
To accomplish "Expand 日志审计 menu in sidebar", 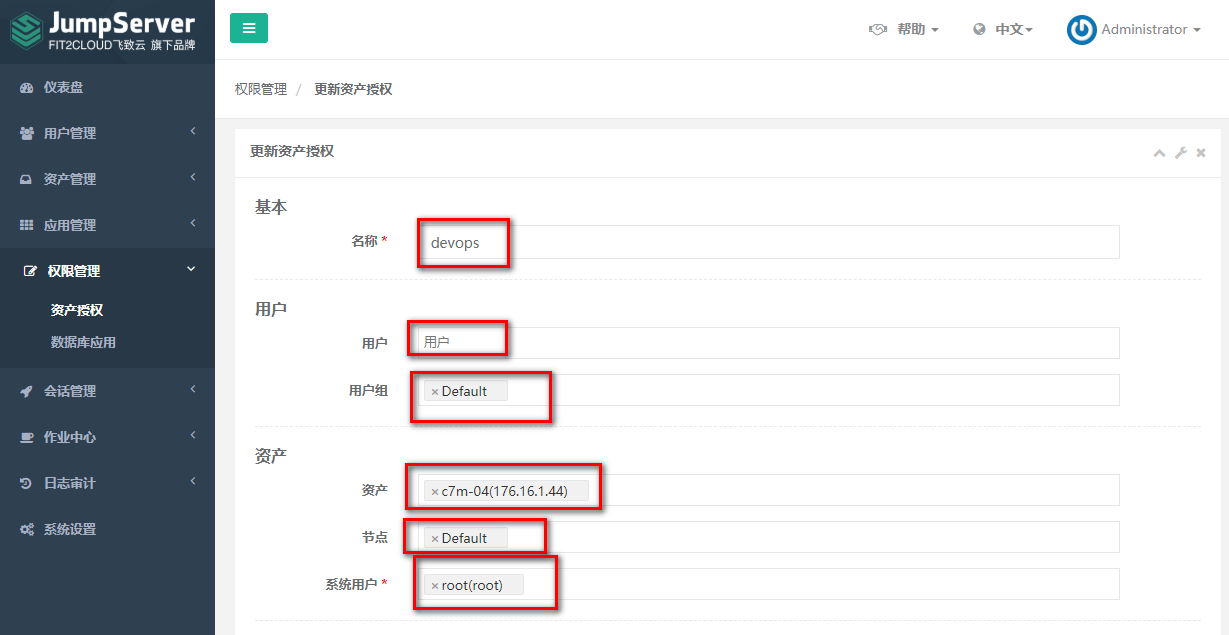I will 107,483.
